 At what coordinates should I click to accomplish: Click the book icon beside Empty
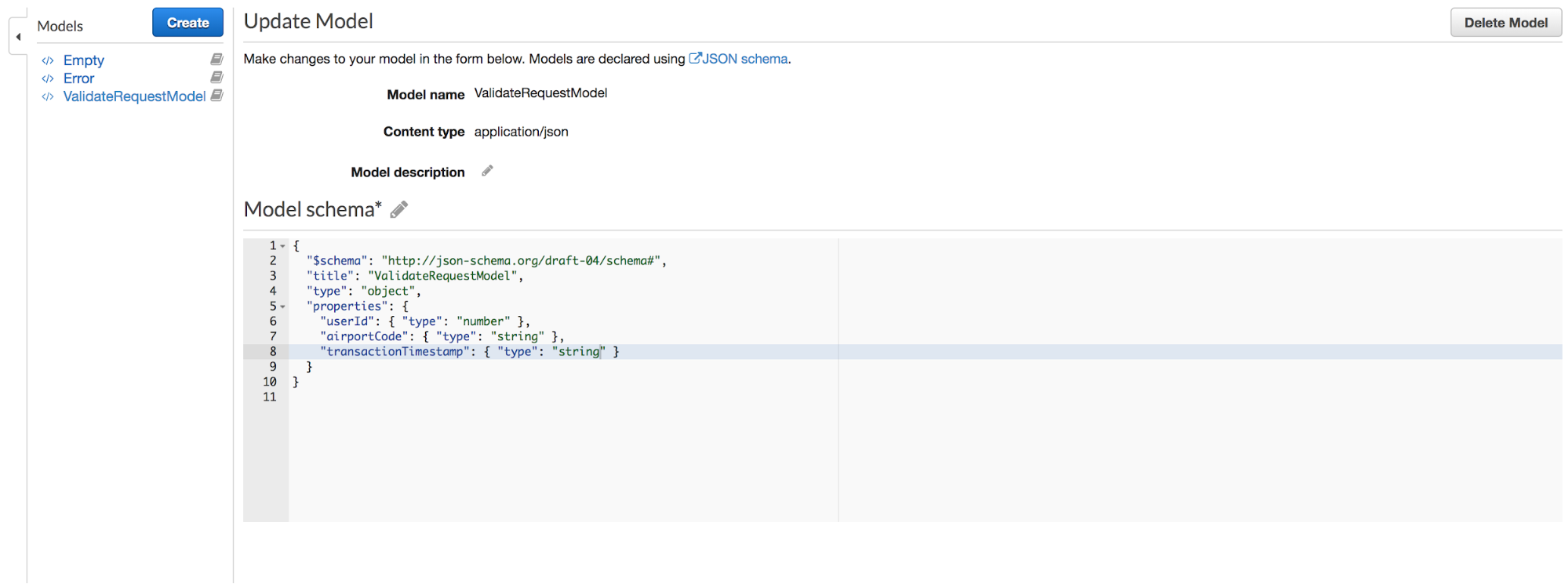click(216, 60)
